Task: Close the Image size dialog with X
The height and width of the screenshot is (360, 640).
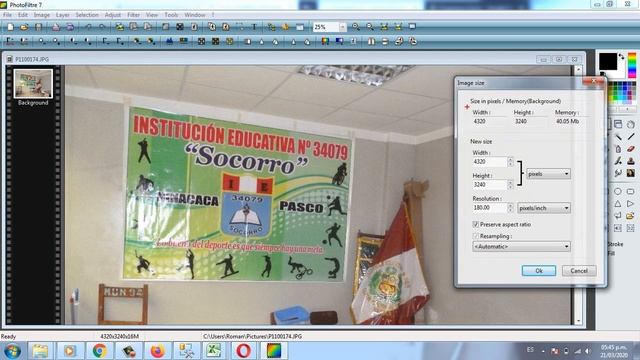Action: tap(594, 81)
